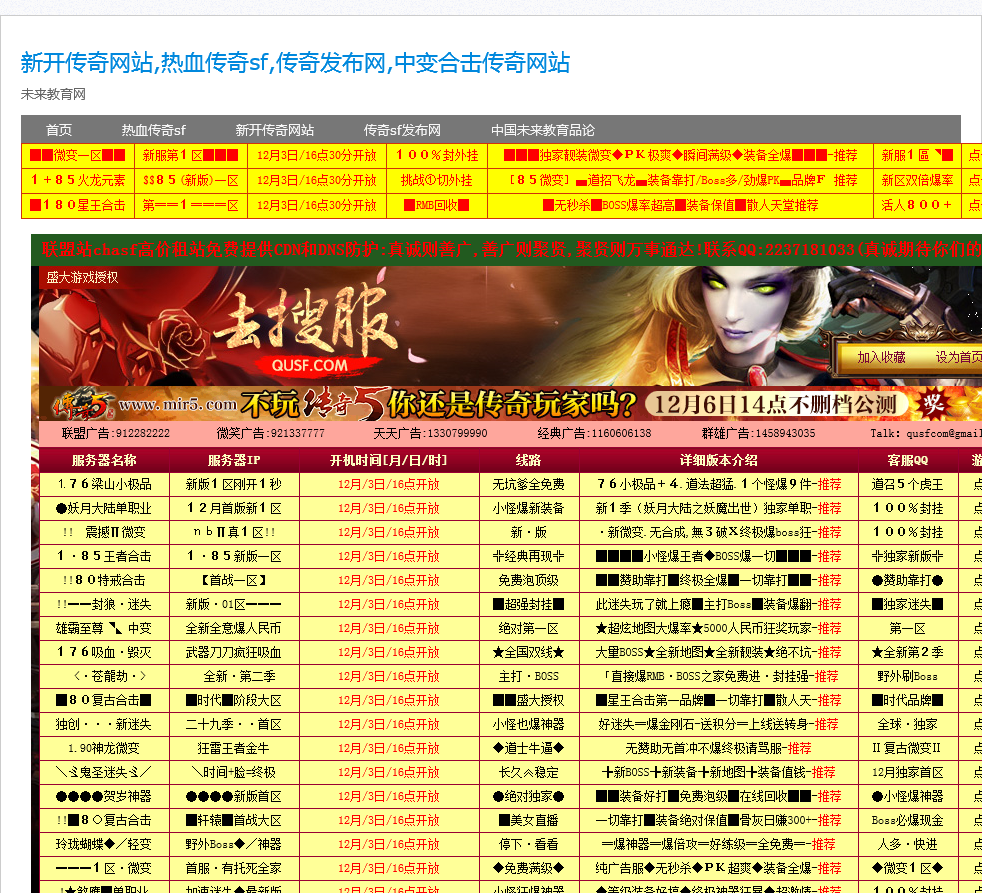Viewport: 982px width, 893px height.
Task: Click the 开机时间[月/日/时] column header
Action: click(x=388, y=460)
